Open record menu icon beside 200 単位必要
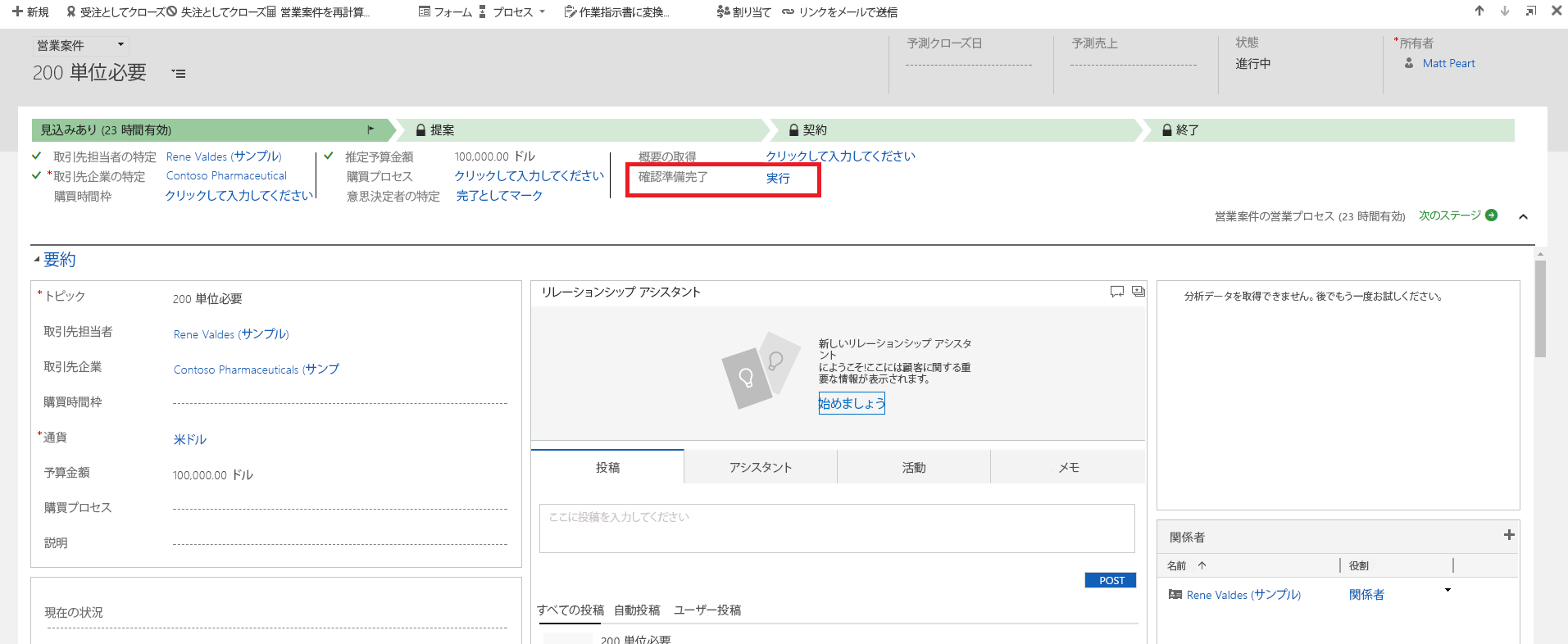The height and width of the screenshot is (644, 1568). coord(179,74)
